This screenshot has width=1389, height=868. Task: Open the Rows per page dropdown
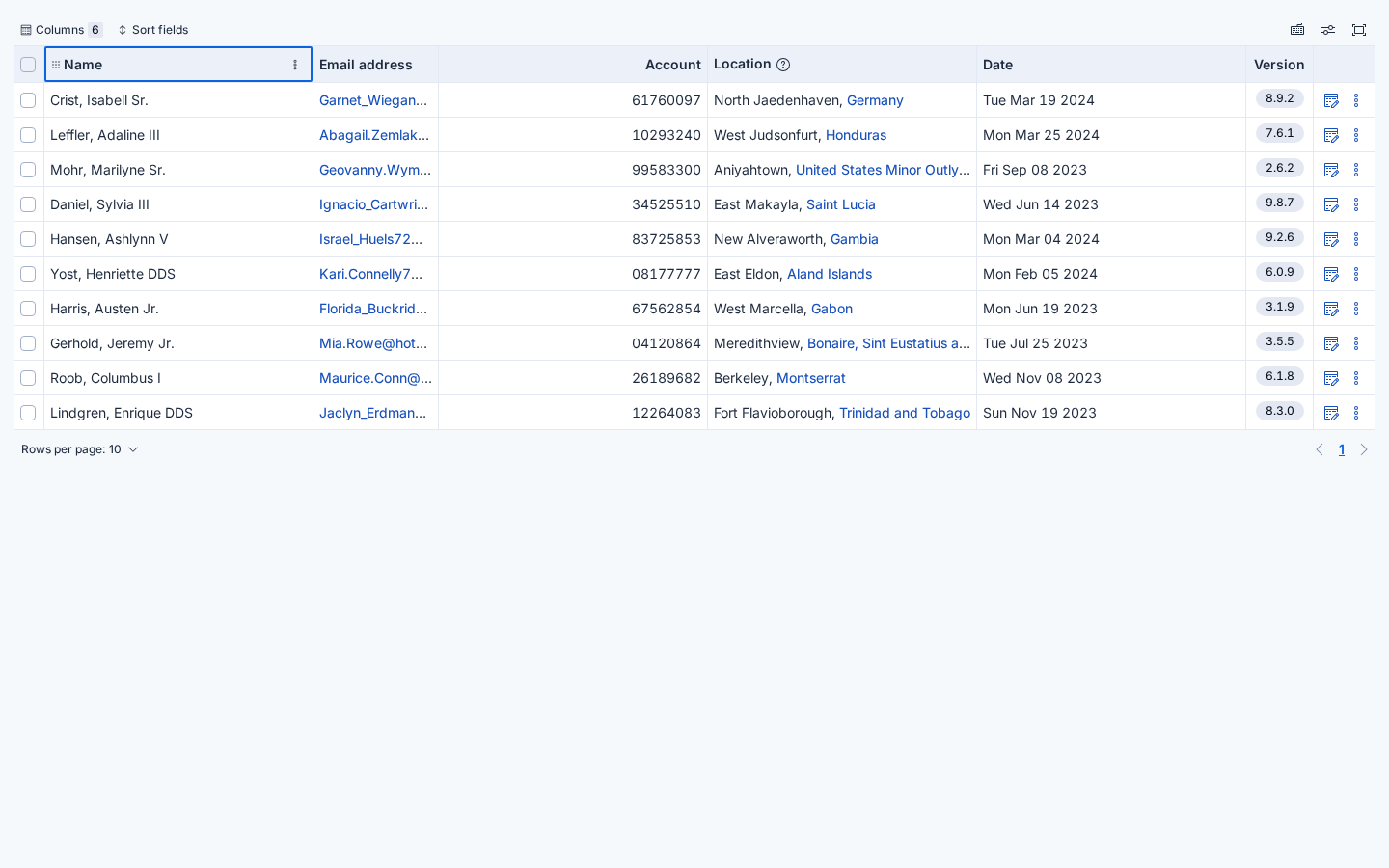click(x=80, y=449)
